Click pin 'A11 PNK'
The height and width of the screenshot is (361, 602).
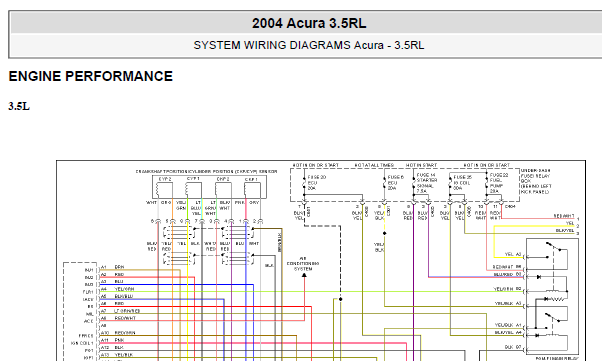[112, 340]
